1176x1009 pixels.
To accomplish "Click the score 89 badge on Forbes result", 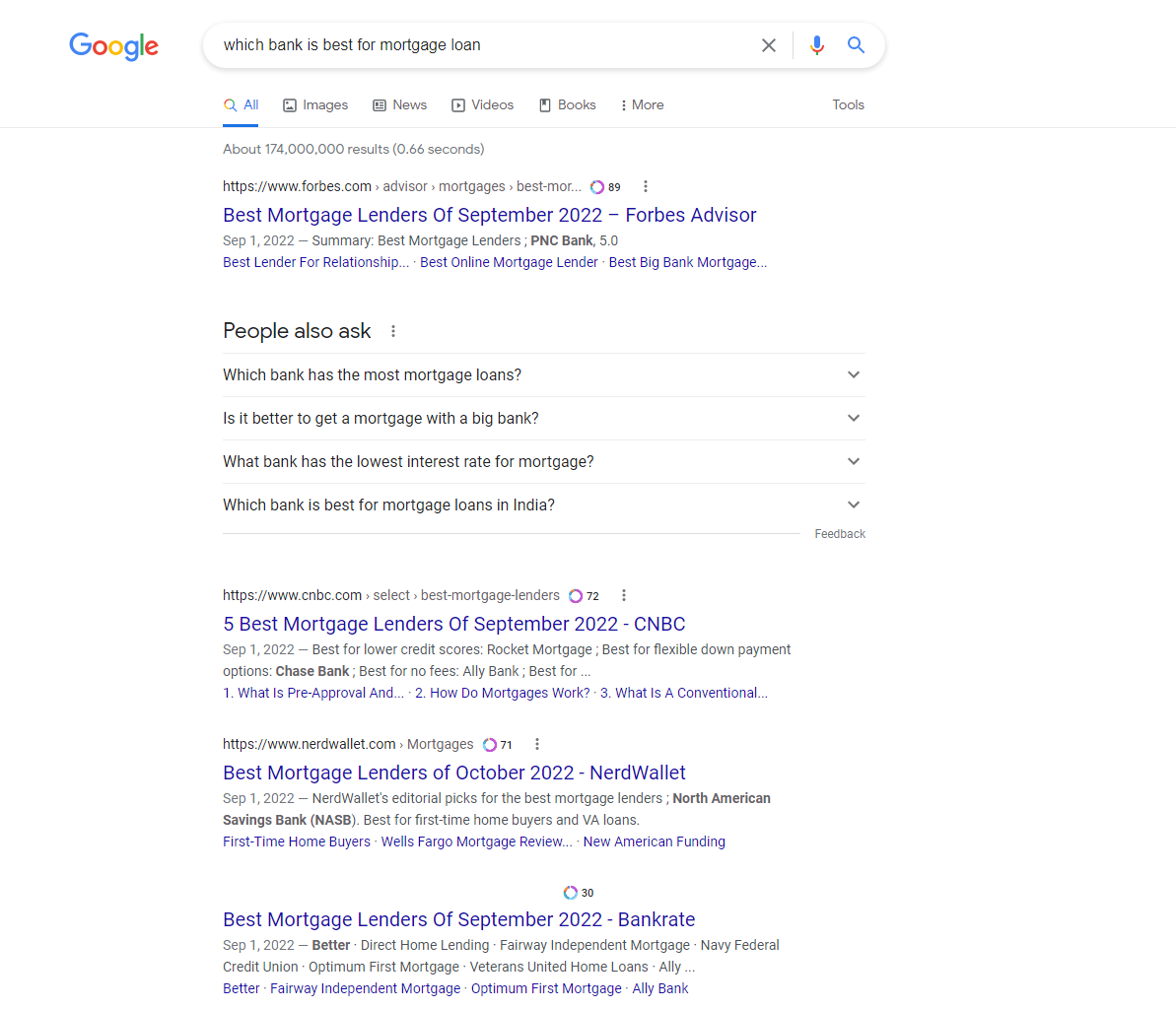I will pos(605,186).
